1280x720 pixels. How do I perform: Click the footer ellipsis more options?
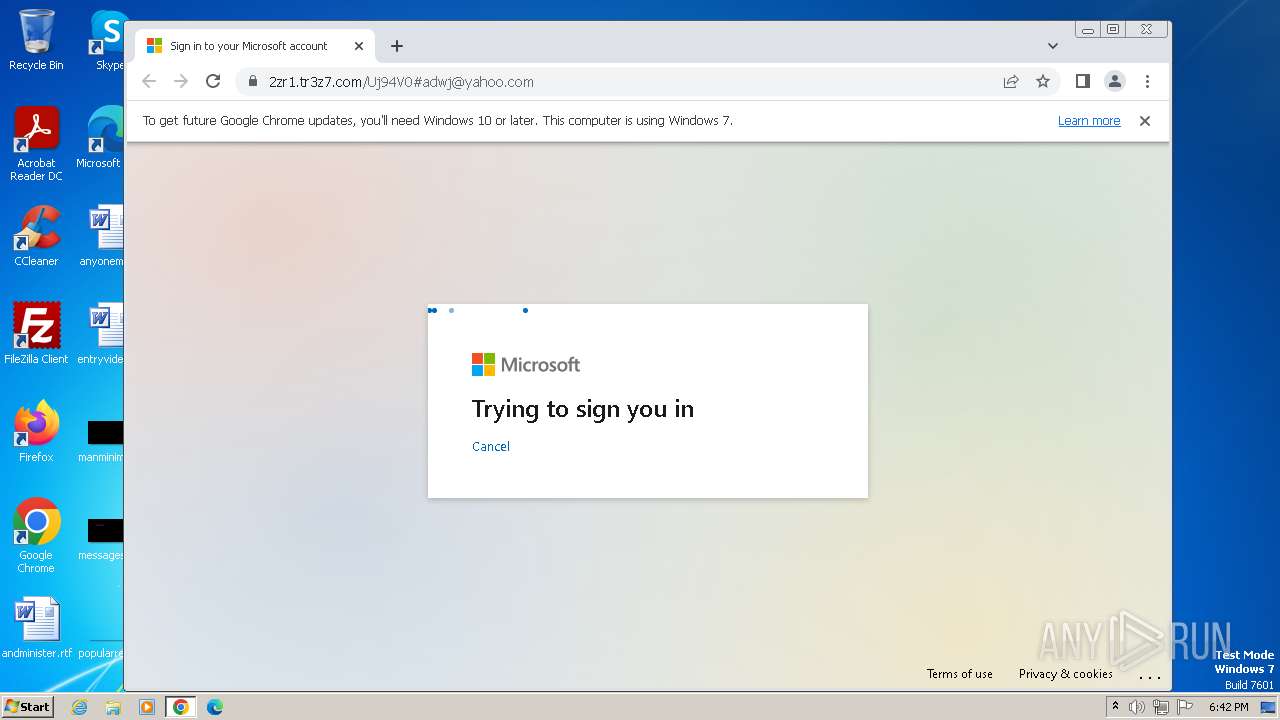click(1150, 676)
